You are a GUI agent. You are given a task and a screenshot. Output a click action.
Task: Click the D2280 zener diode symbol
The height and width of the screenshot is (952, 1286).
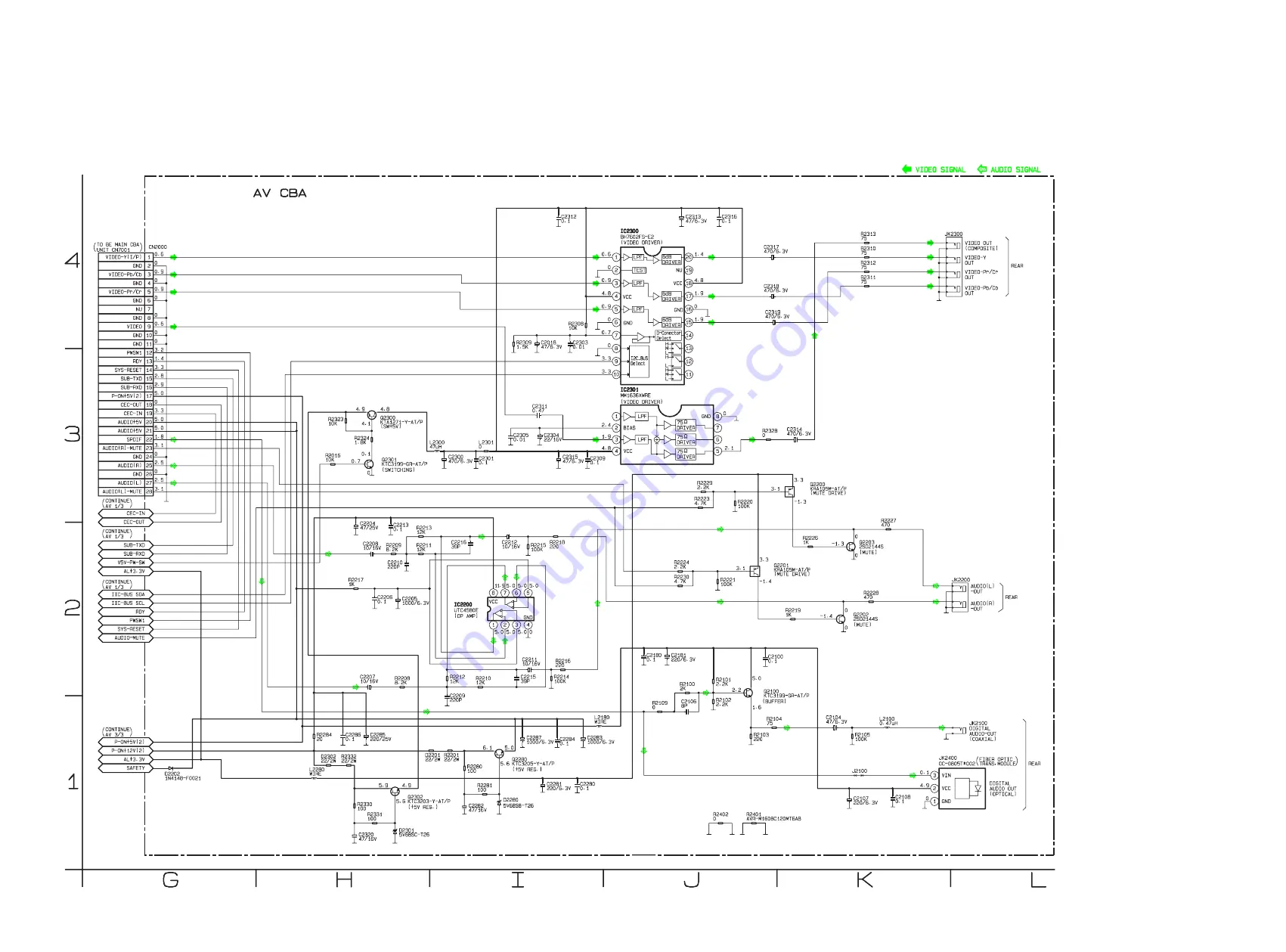click(497, 803)
